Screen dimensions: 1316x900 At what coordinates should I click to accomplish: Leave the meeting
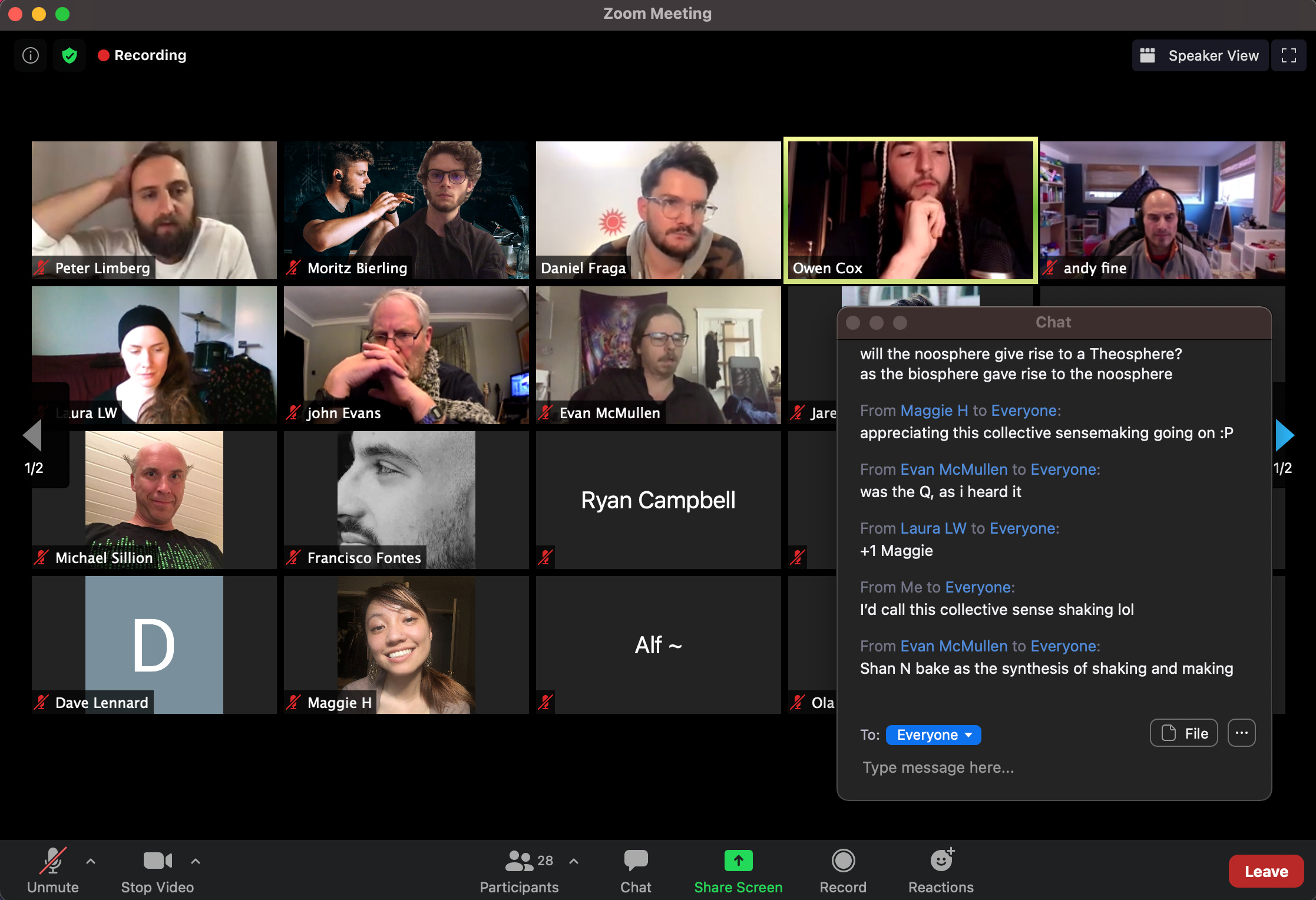1265,871
